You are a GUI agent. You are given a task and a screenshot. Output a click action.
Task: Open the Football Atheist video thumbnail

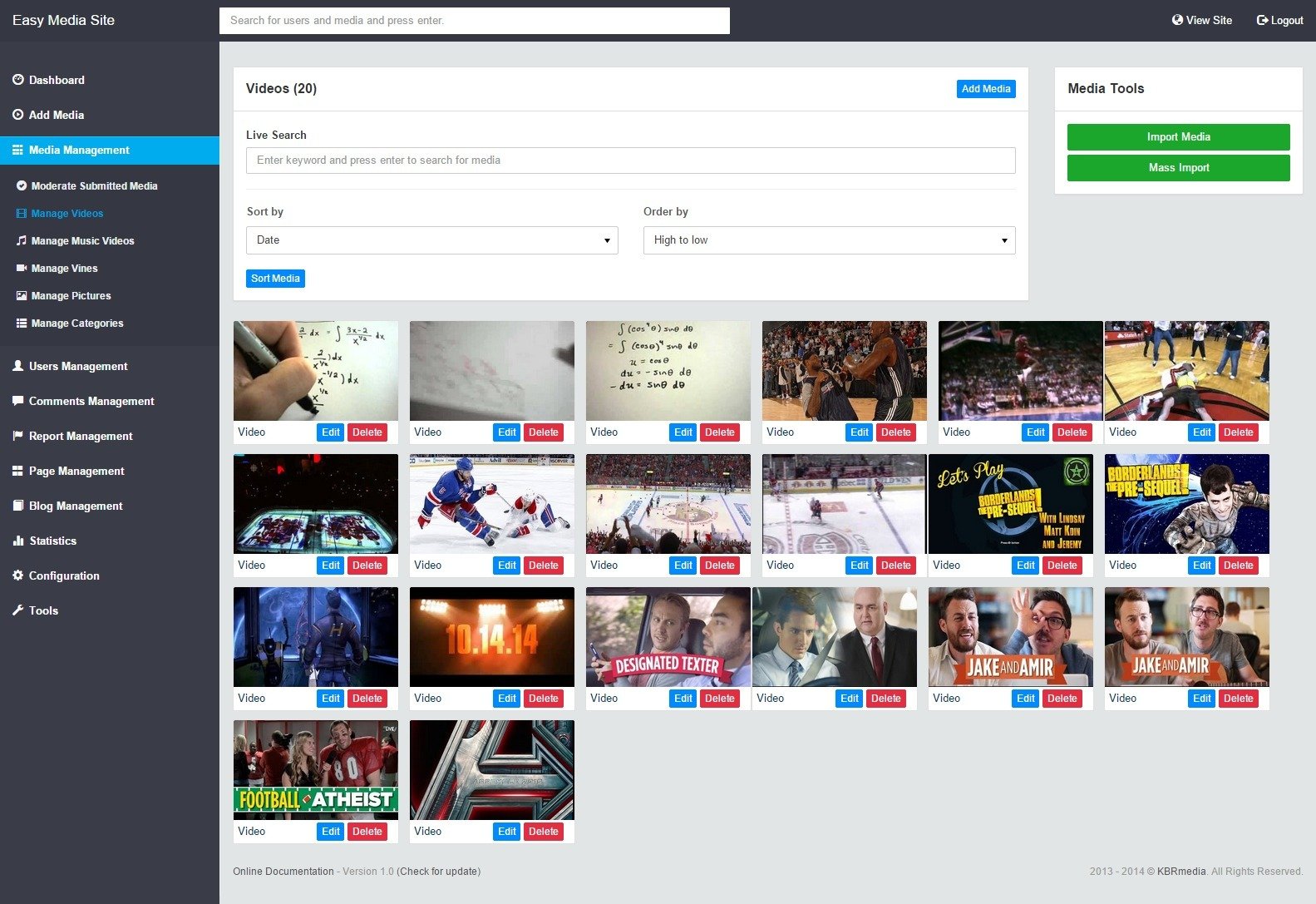coord(316,770)
